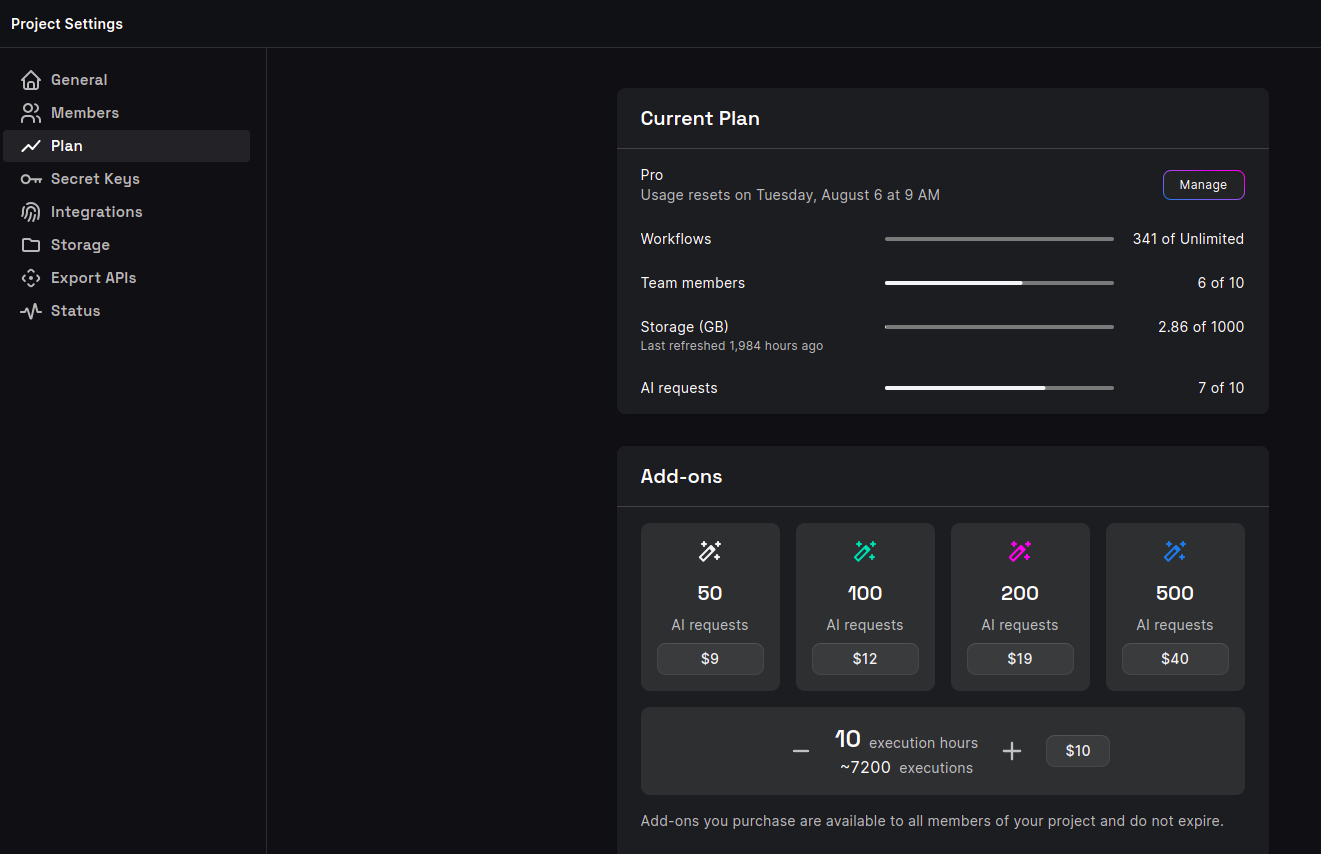
Task: Click the '7 of 10' AI value
Action: [x=1221, y=388]
